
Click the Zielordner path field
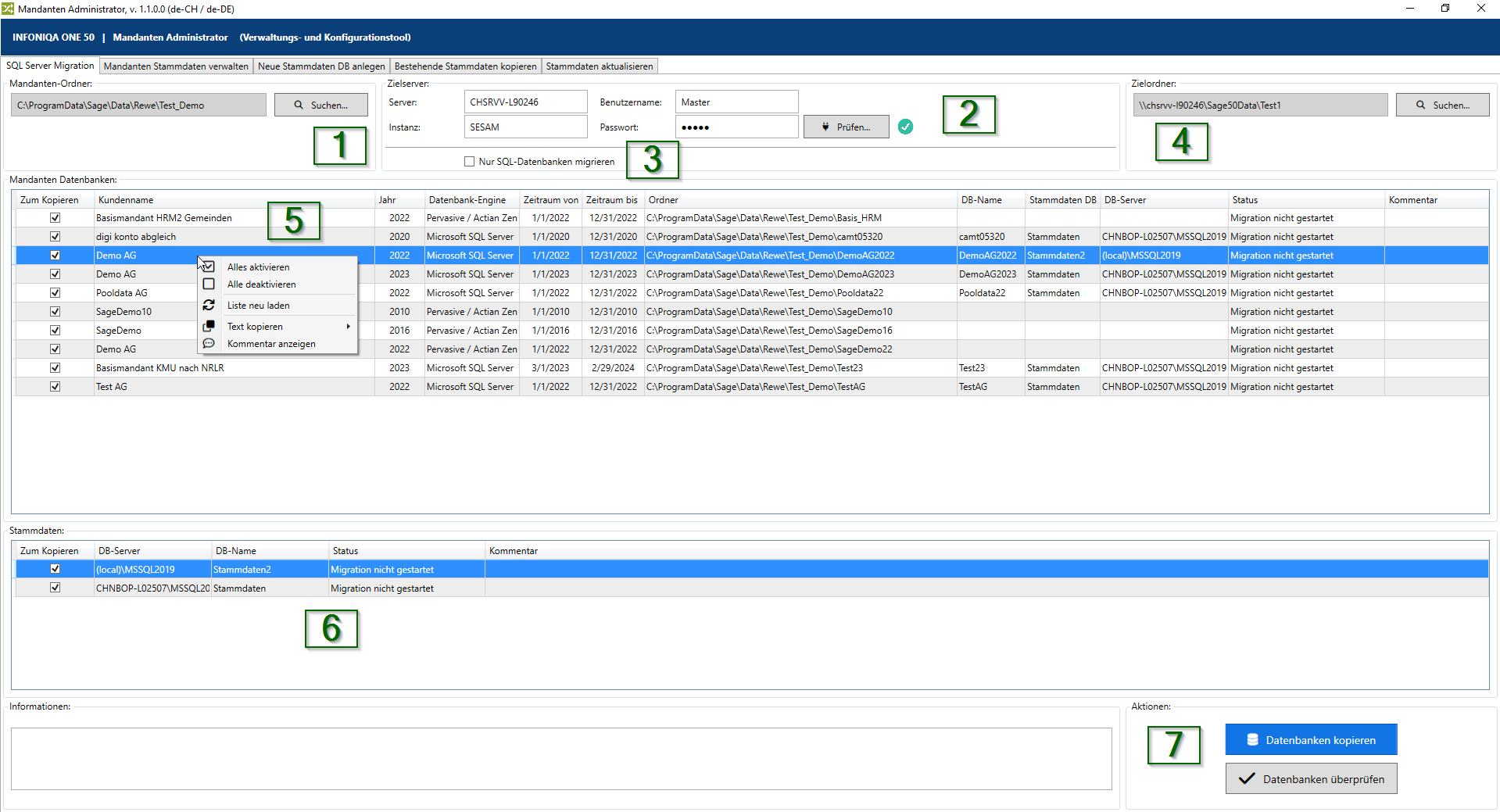[x=1260, y=105]
